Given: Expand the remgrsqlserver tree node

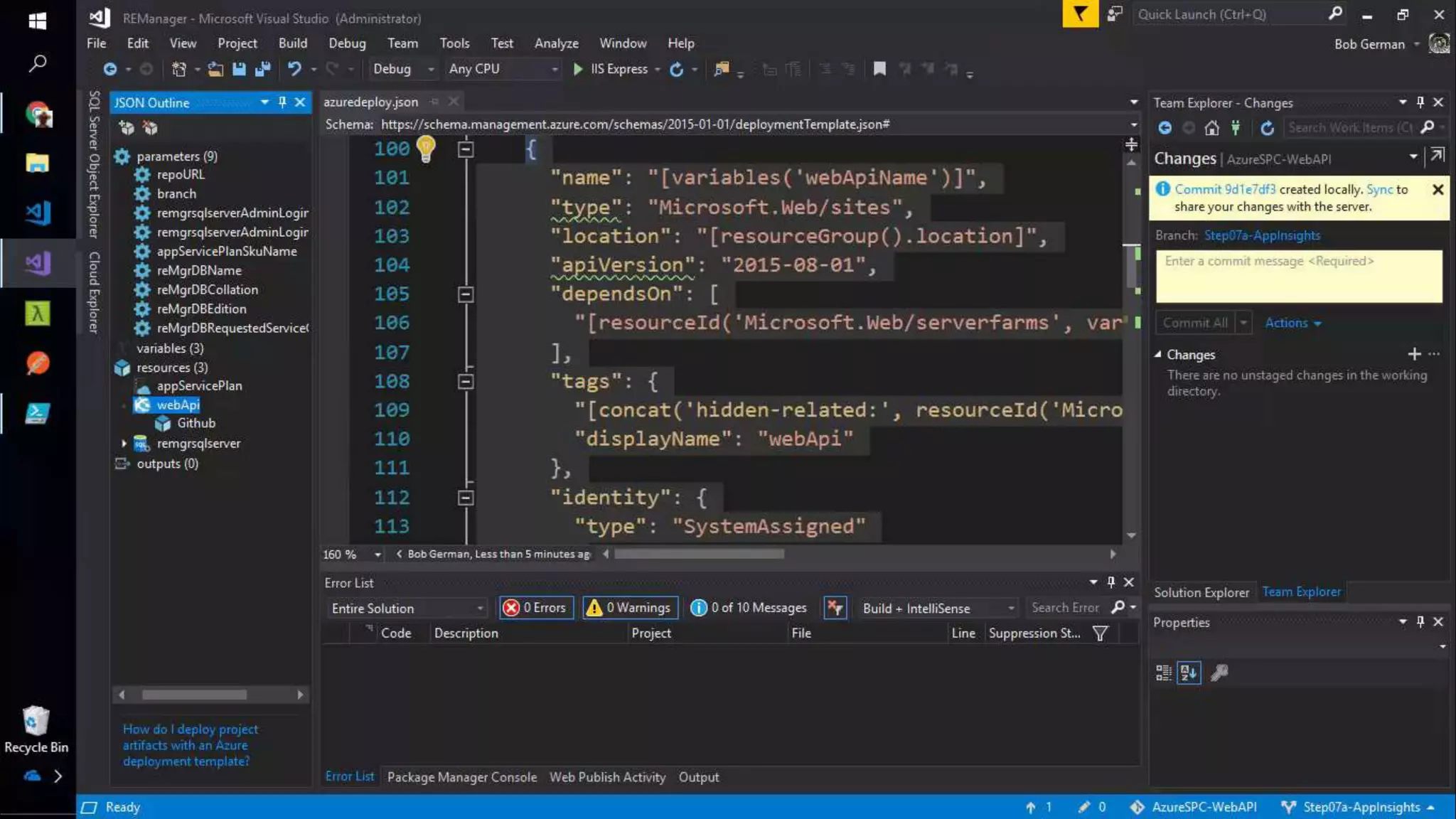Looking at the screenshot, I should (124, 444).
